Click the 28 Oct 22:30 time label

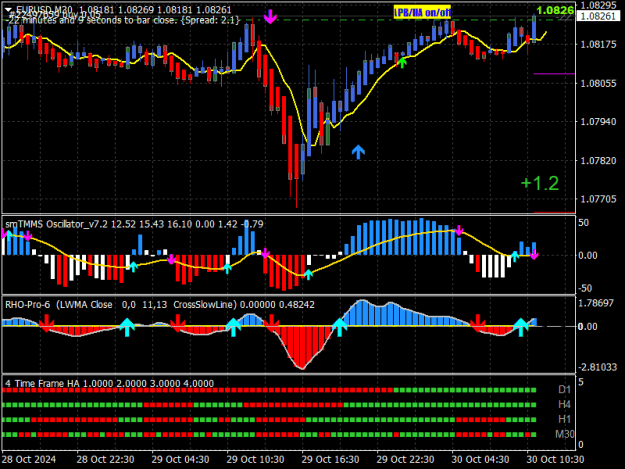(x=105, y=459)
